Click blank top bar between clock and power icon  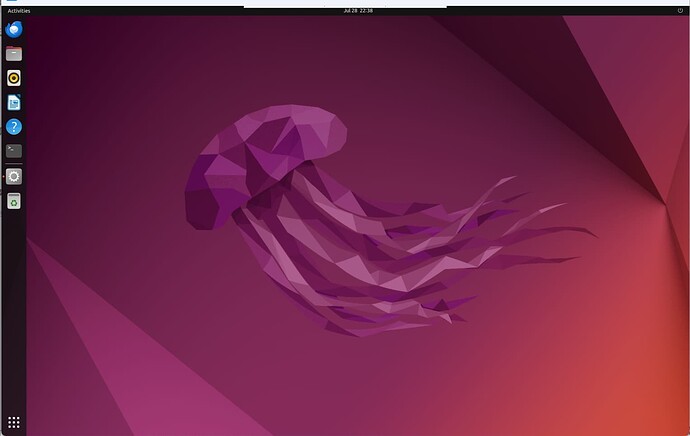pos(520,11)
